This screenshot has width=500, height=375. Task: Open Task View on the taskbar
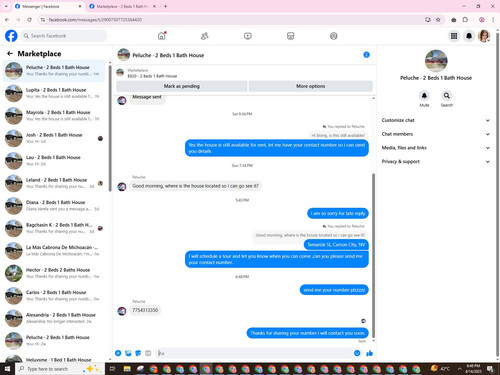point(112,369)
